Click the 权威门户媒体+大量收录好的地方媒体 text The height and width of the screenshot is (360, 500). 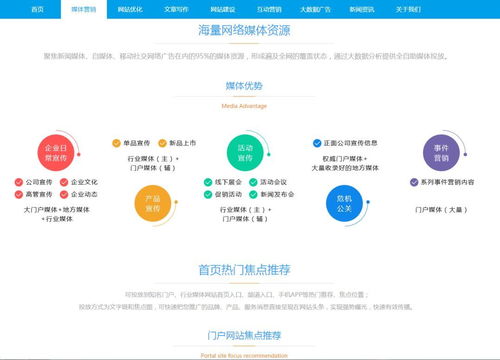(345, 163)
